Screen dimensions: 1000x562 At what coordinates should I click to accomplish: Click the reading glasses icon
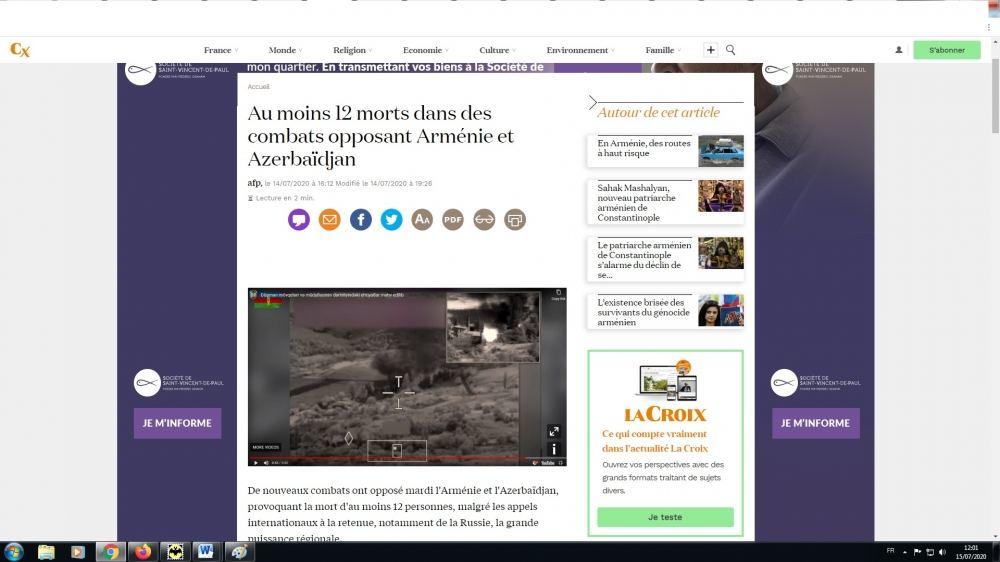click(x=484, y=220)
